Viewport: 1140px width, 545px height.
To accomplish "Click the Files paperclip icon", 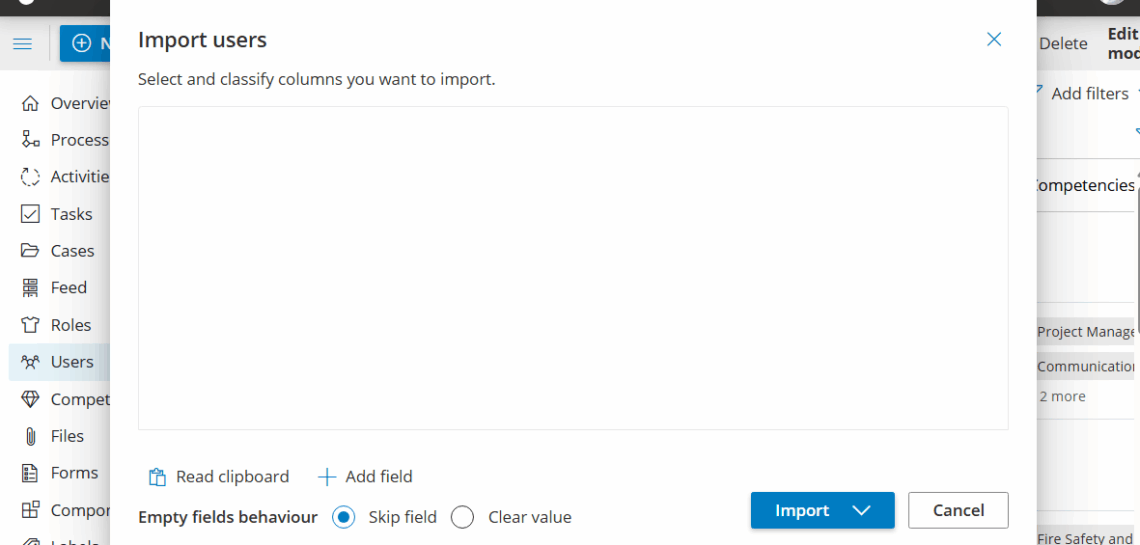I will [31, 436].
